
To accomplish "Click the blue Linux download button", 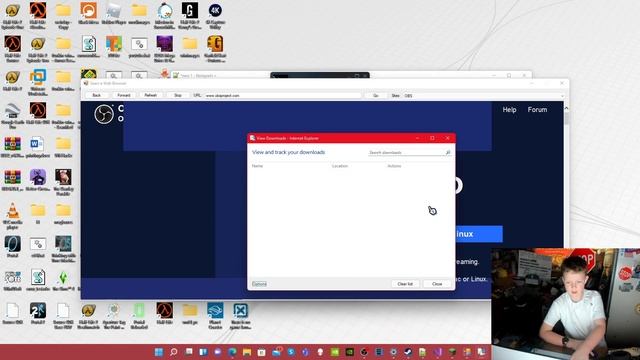I will click(479, 234).
